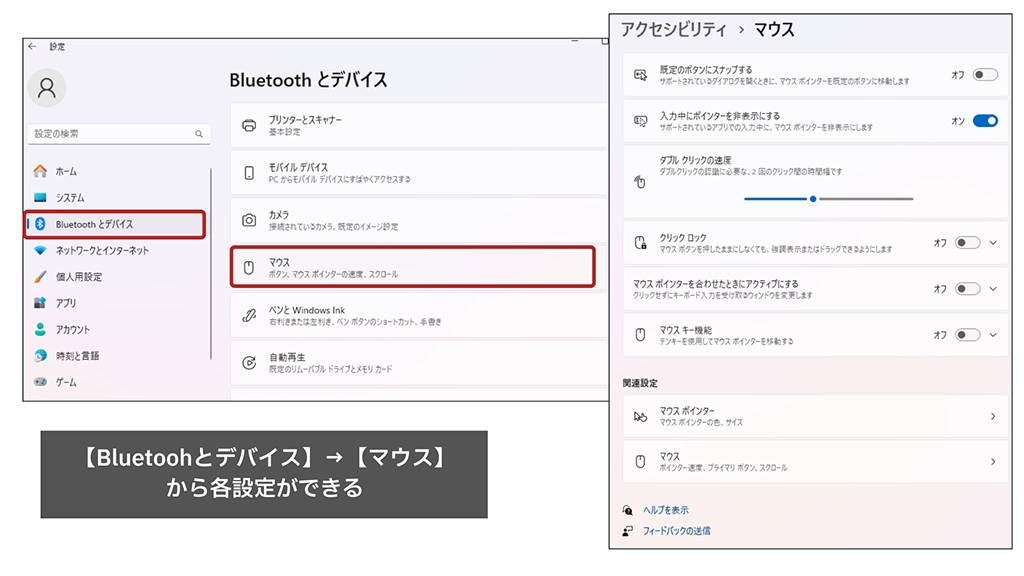1024x576 pixels.
Task: Enable 既定のボタンにスナップする toggle
Action: coord(984,75)
